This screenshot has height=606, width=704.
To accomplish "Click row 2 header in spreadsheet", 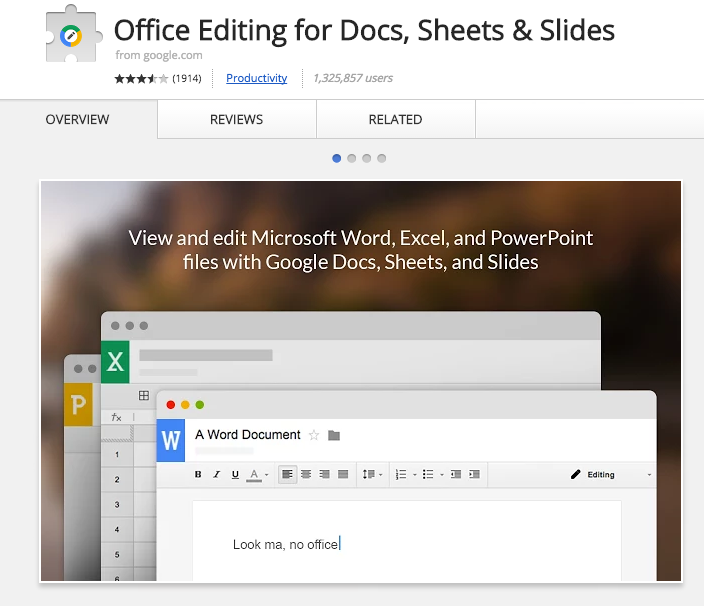I will [117, 479].
